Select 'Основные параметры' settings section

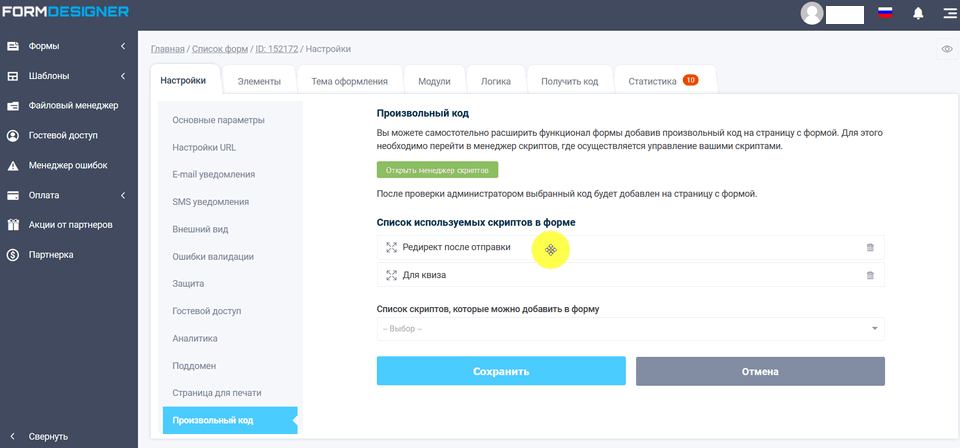(218, 120)
